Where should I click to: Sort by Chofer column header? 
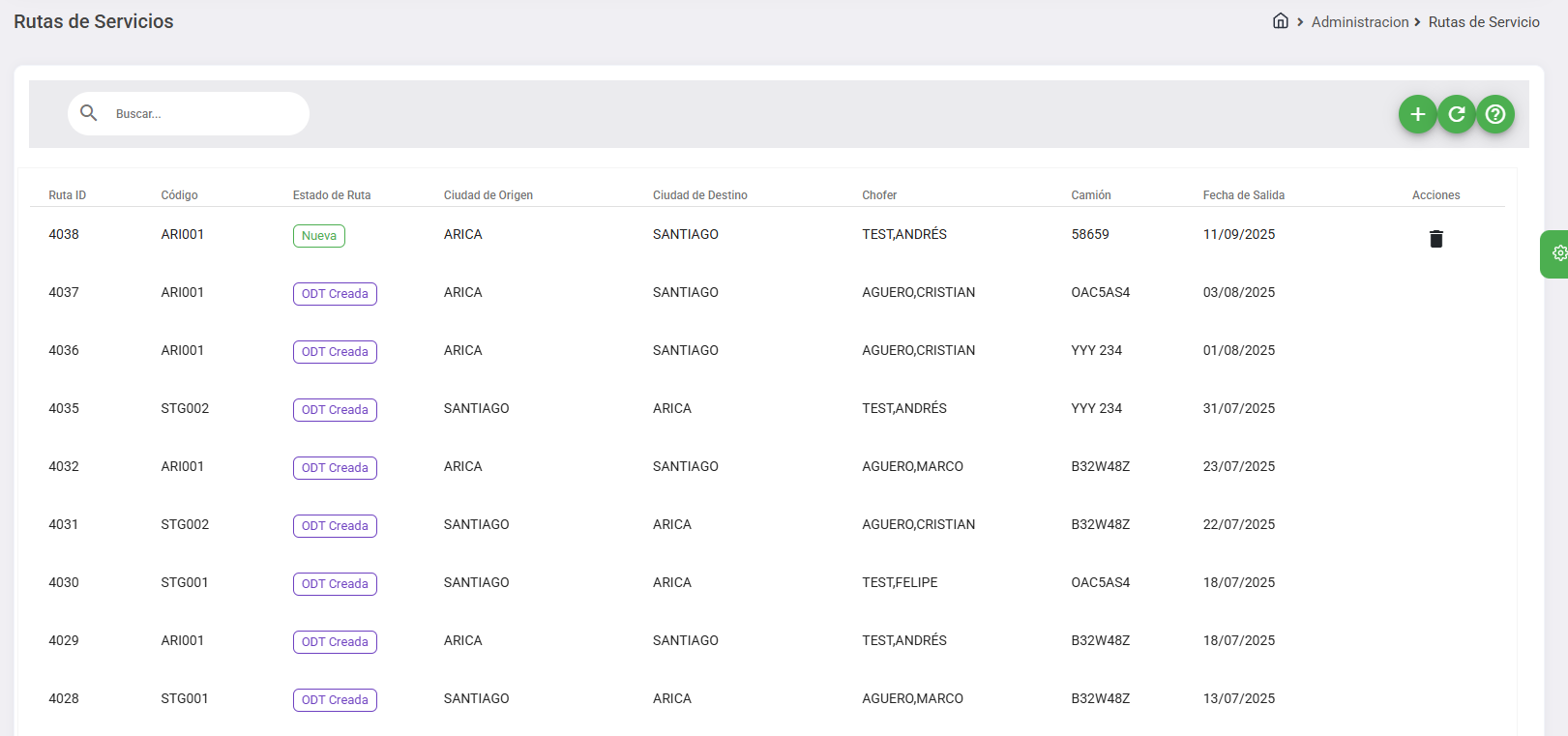pos(879,195)
